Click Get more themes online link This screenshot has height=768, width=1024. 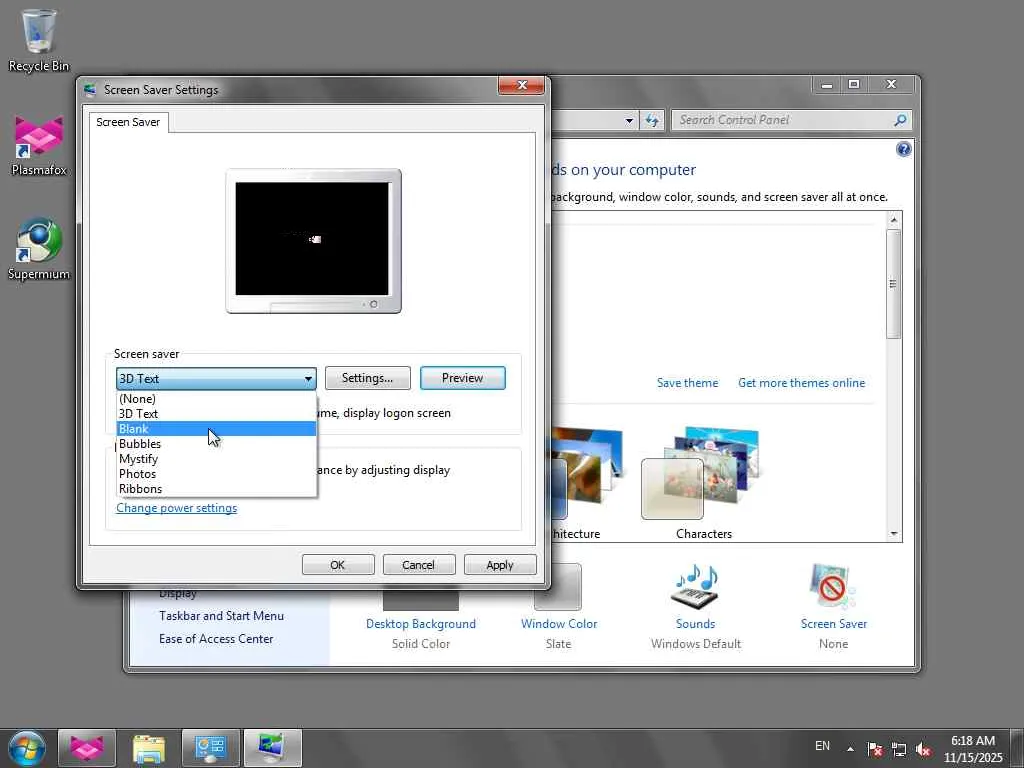click(x=801, y=383)
